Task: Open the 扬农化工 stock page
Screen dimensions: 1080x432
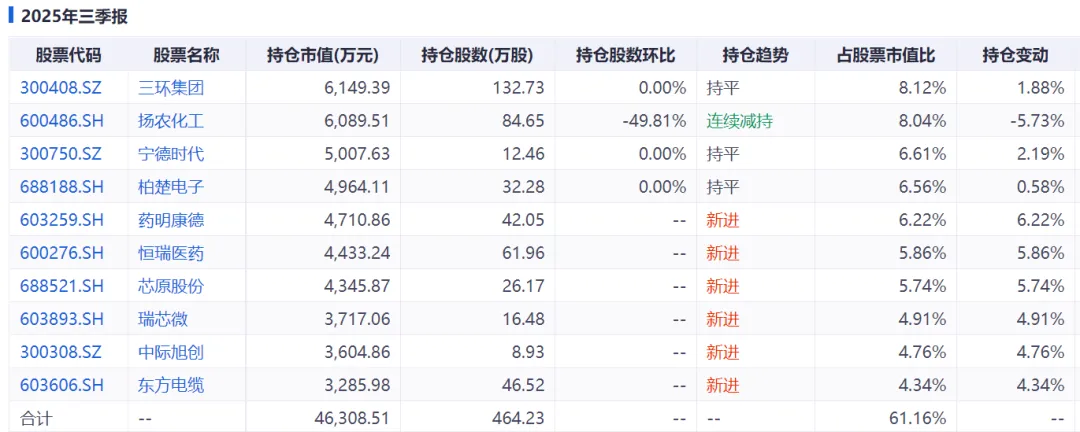Action: [x=171, y=121]
